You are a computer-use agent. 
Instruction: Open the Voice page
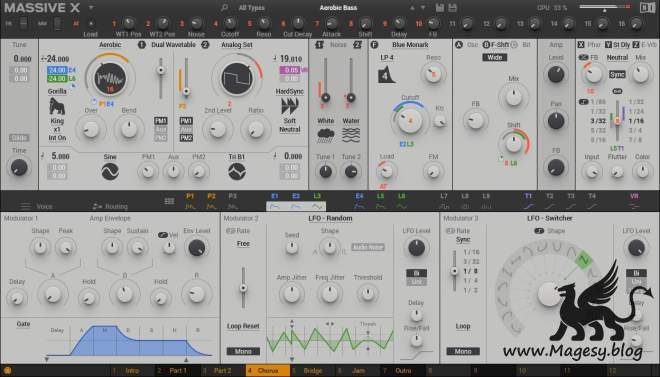[x=37, y=206]
